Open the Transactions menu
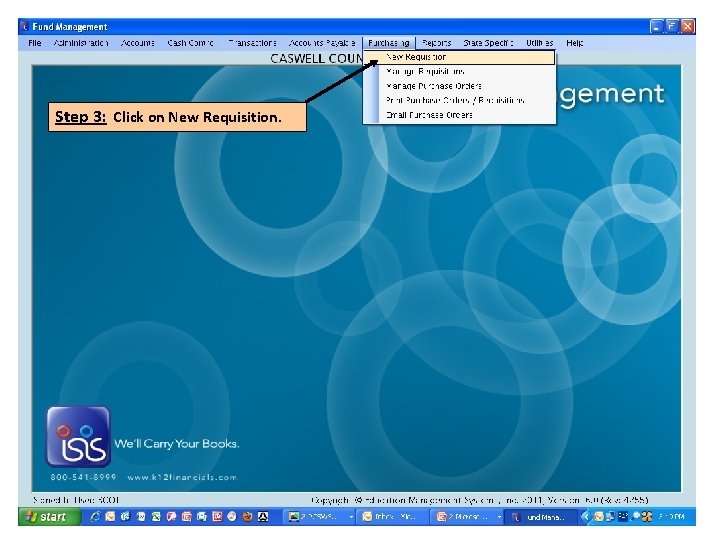This screenshot has height=540, width=720. point(253,43)
